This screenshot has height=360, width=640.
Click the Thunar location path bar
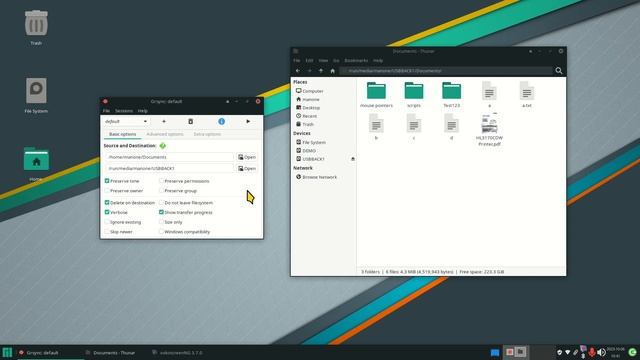[446, 71]
